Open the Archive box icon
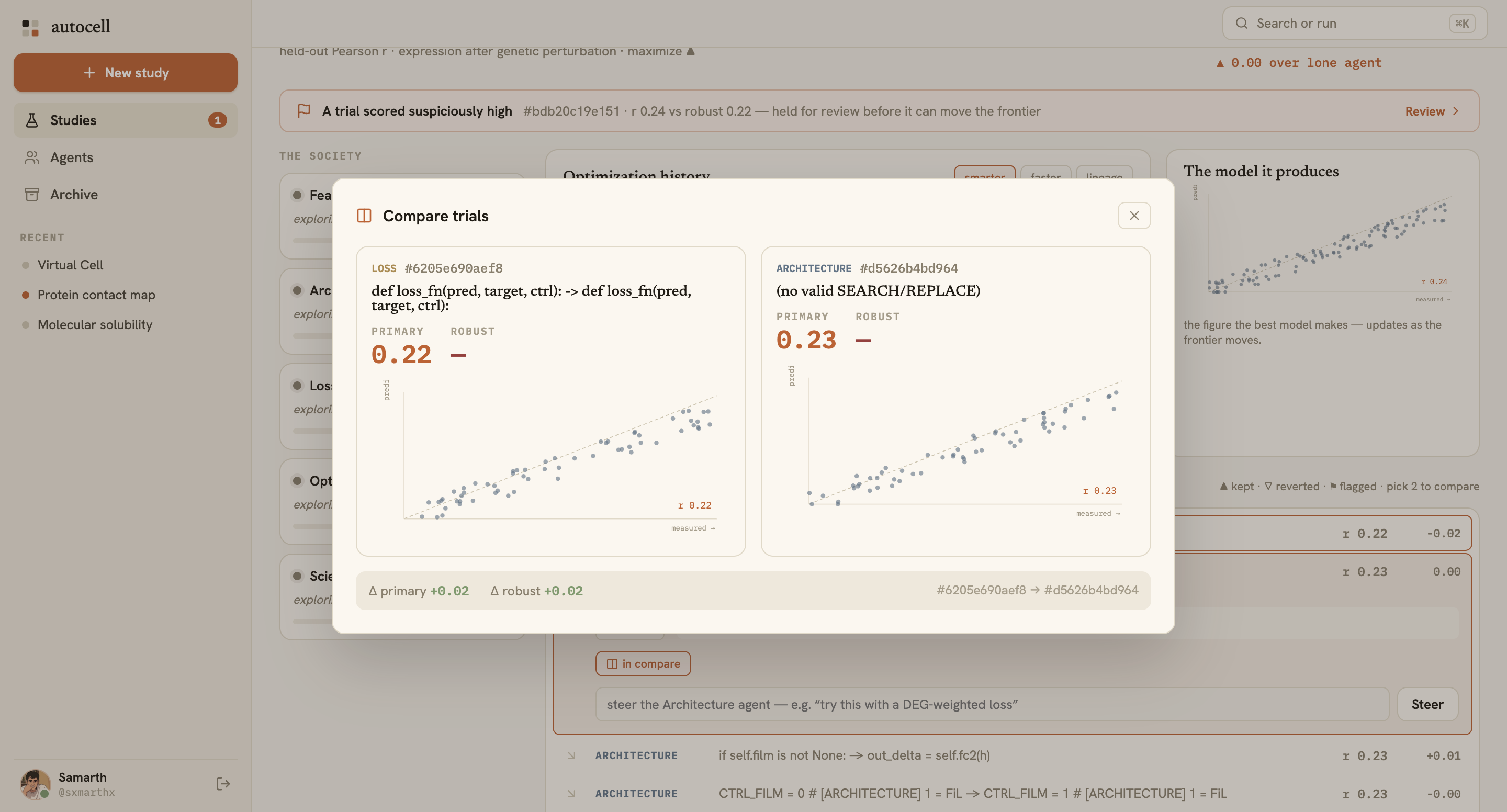Image resolution: width=1507 pixels, height=812 pixels. 32,194
